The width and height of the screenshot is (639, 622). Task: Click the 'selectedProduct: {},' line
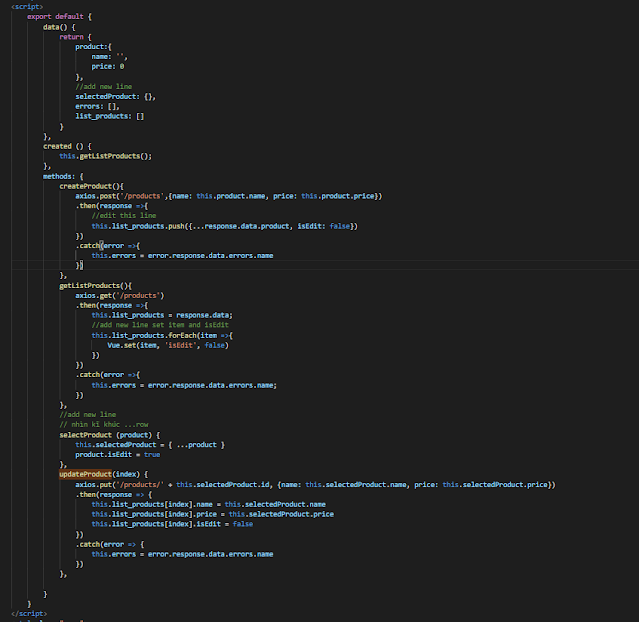click(x=115, y=97)
